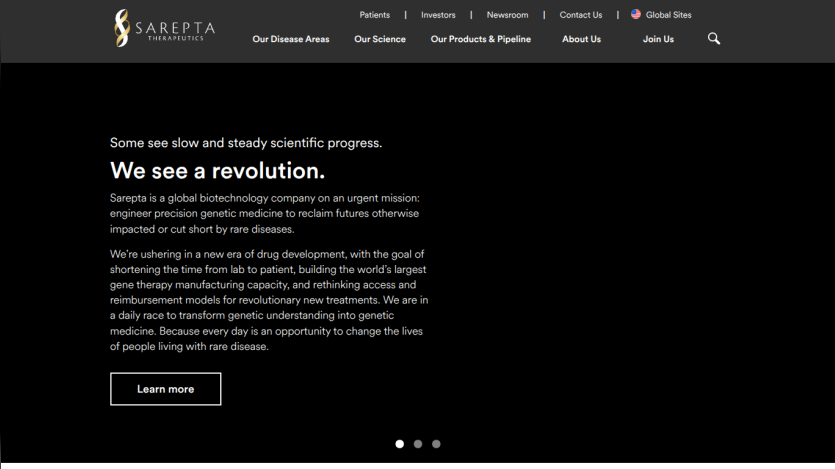Select the first carousel dot

[x=399, y=444]
